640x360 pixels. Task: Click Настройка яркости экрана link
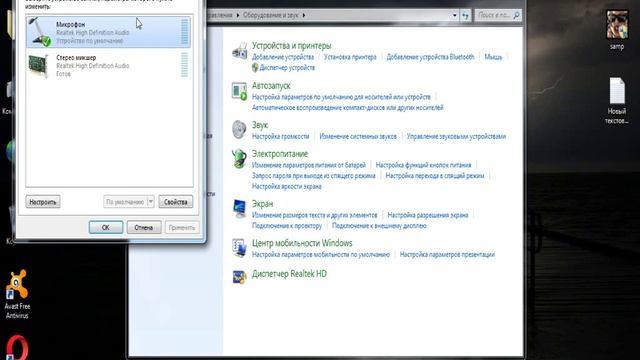click(287, 186)
